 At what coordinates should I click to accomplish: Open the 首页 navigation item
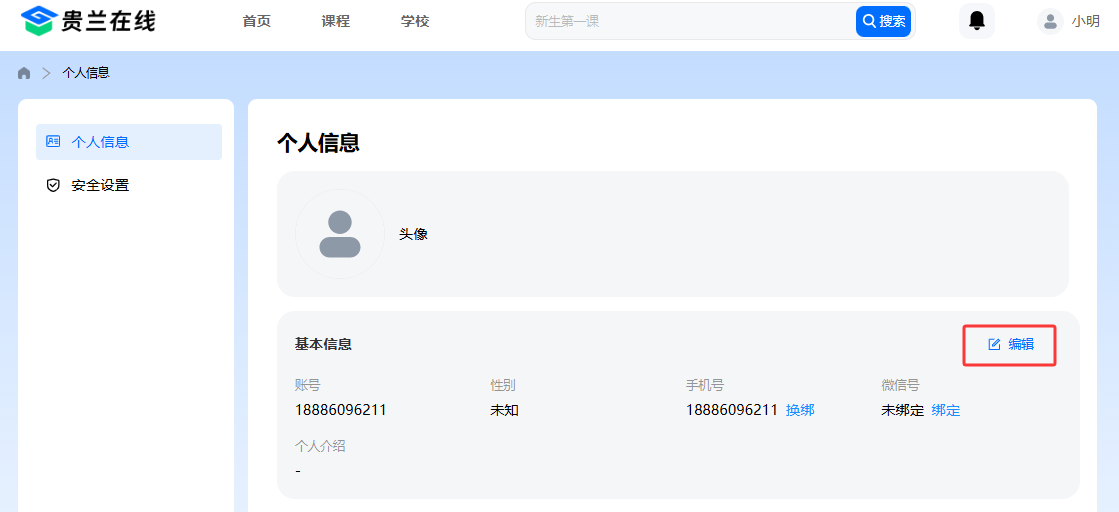(x=257, y=21)
